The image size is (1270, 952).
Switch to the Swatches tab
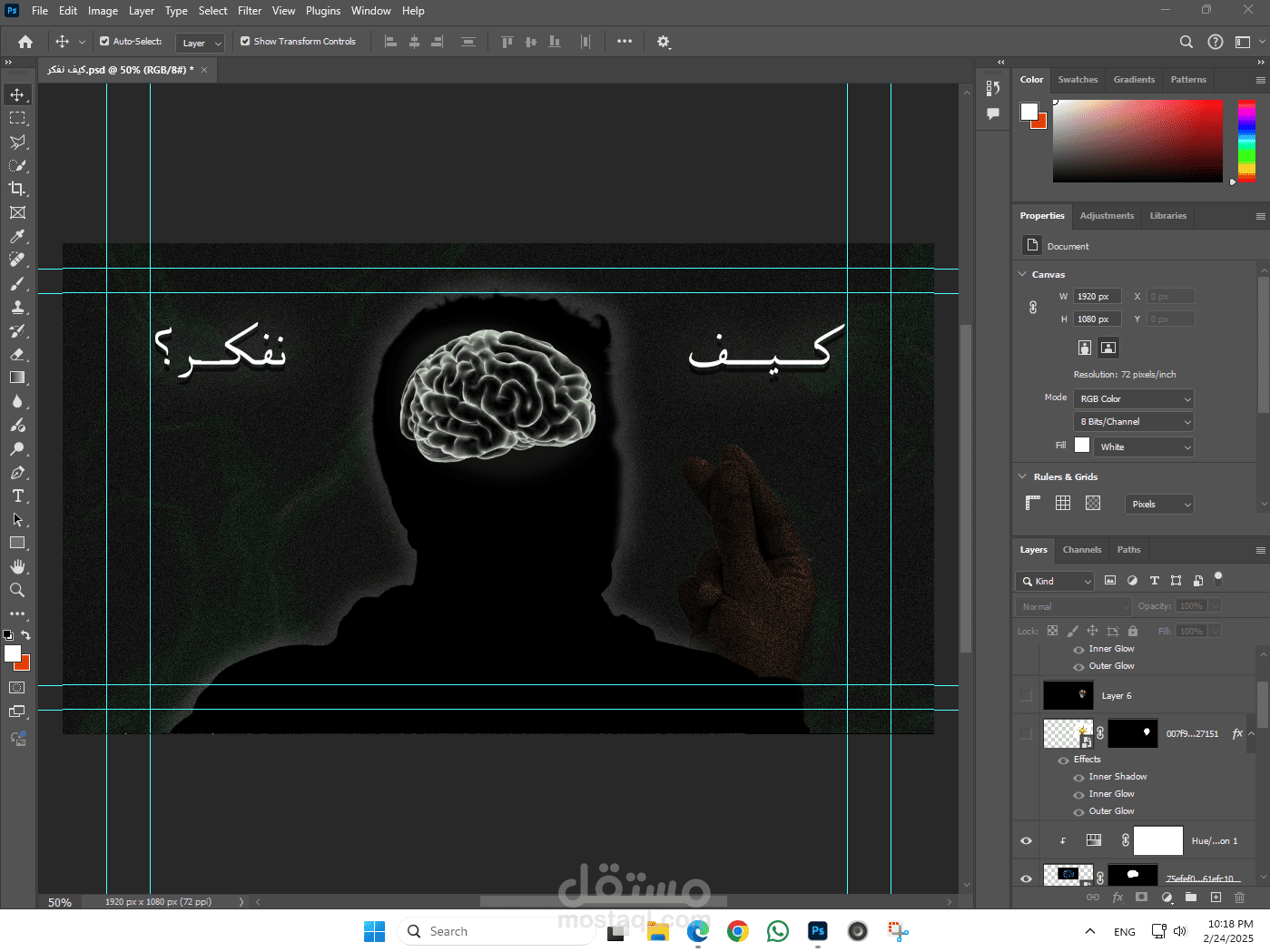pos(1078,80)
